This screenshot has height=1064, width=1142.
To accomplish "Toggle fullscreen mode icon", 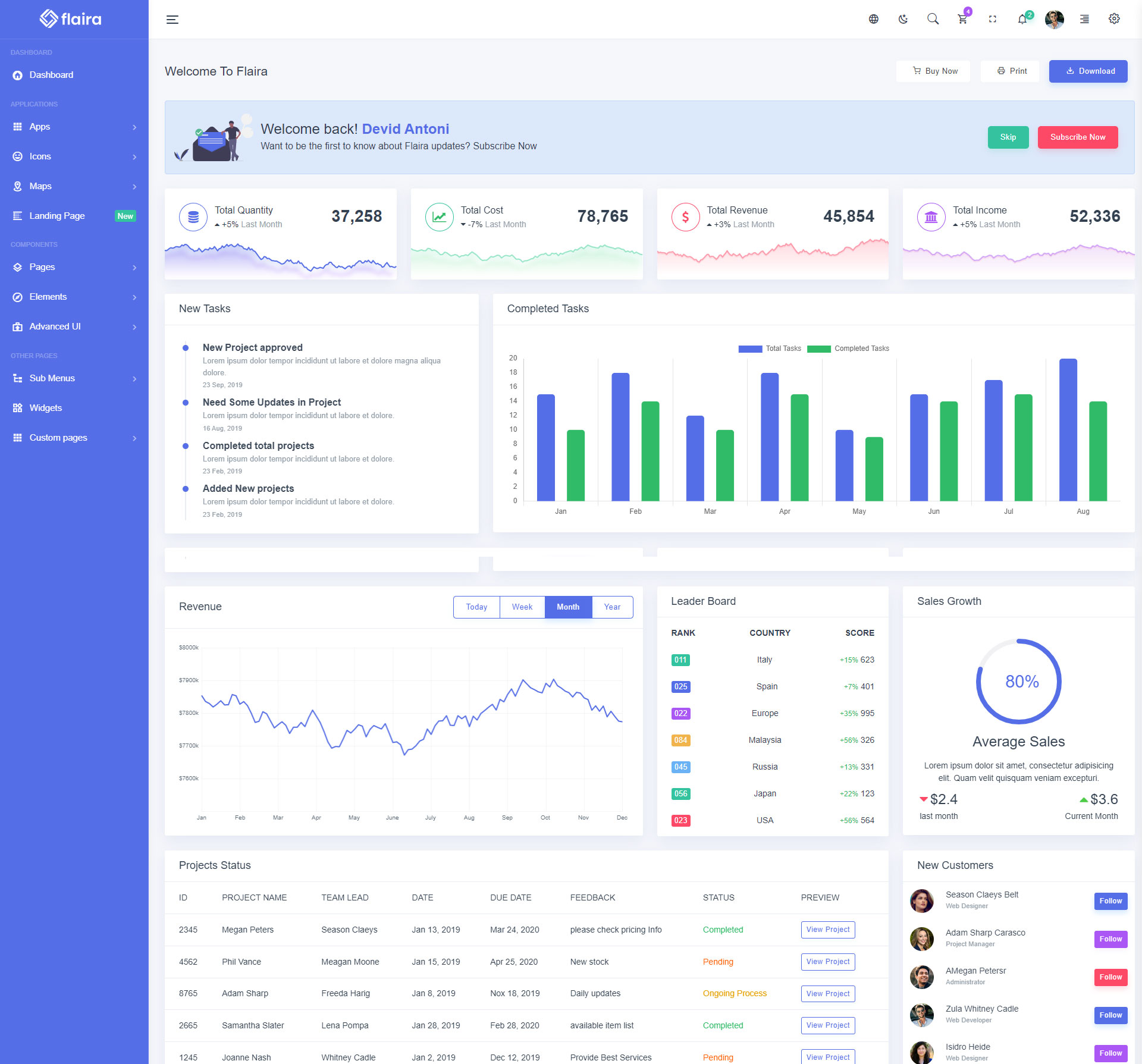I will coord(992,19).
